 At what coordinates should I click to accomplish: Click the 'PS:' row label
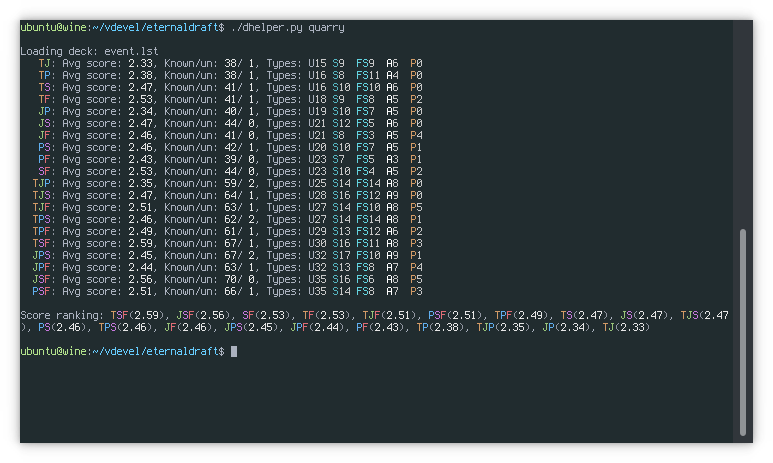47,147
